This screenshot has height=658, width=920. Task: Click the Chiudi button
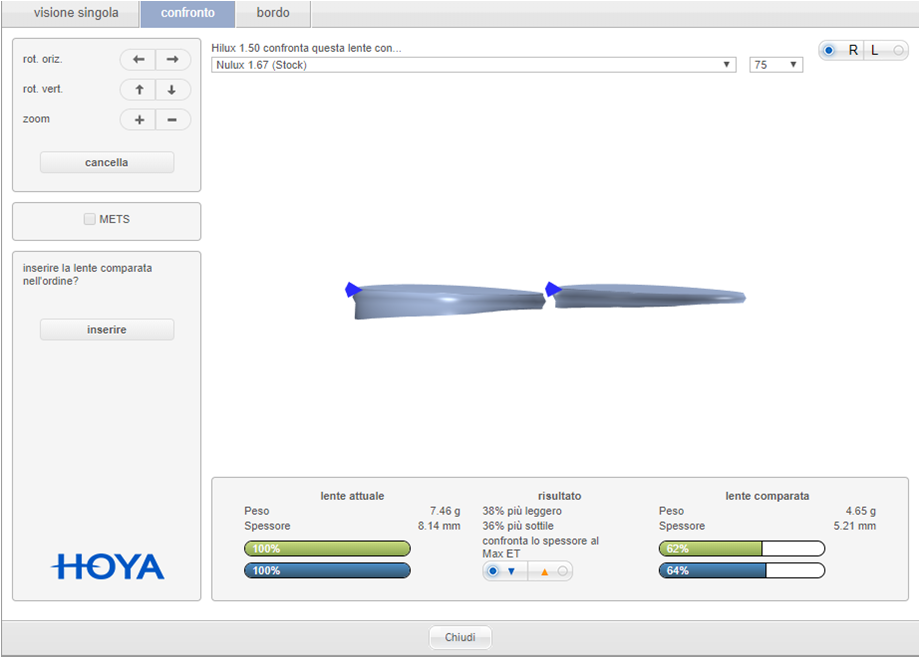point(460,637)
